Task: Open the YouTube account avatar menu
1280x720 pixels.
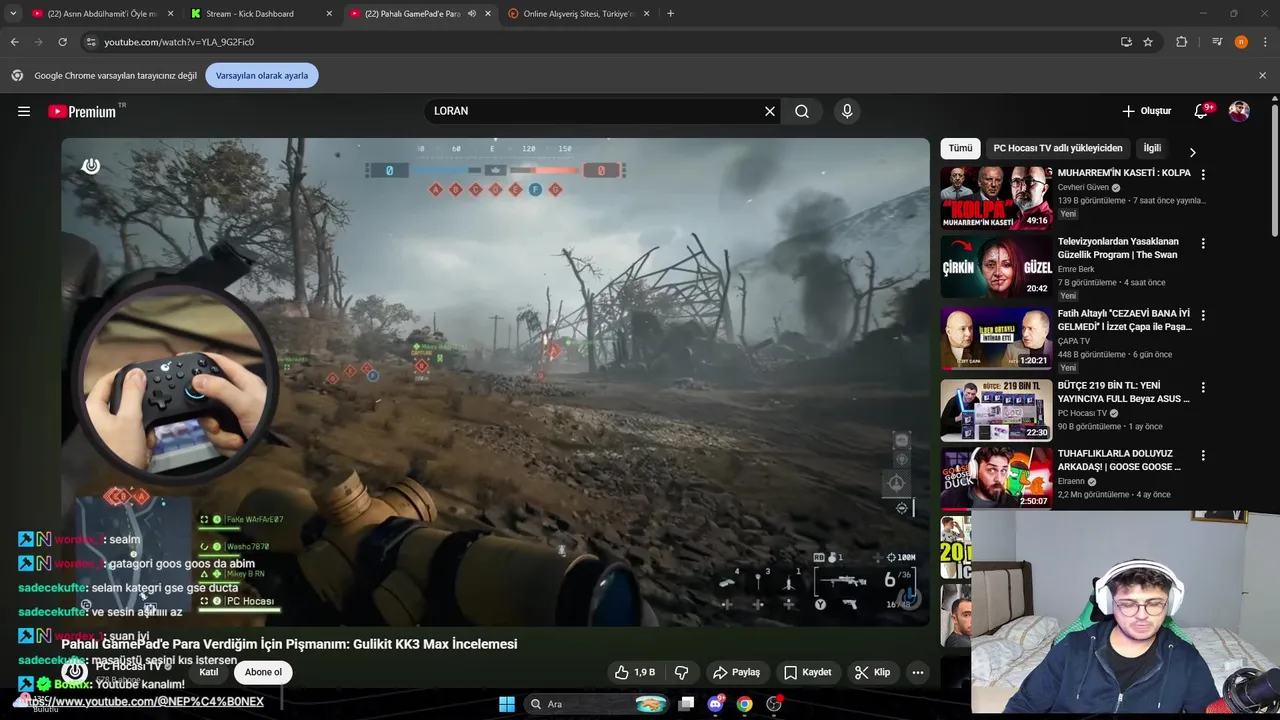Action: 1239,111
